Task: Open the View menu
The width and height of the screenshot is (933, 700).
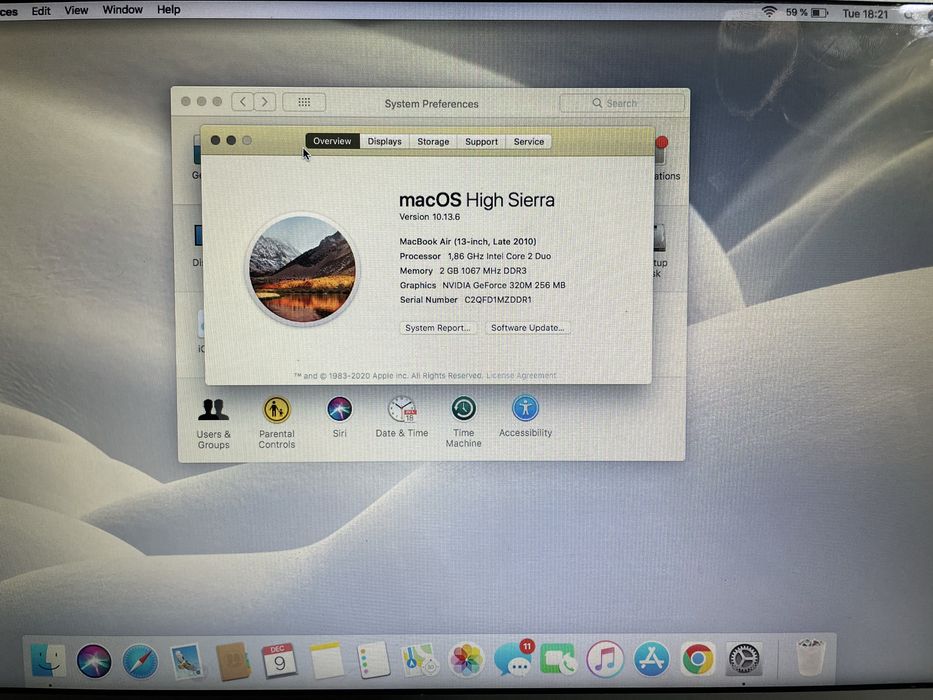Action: (x=76, y=10)
